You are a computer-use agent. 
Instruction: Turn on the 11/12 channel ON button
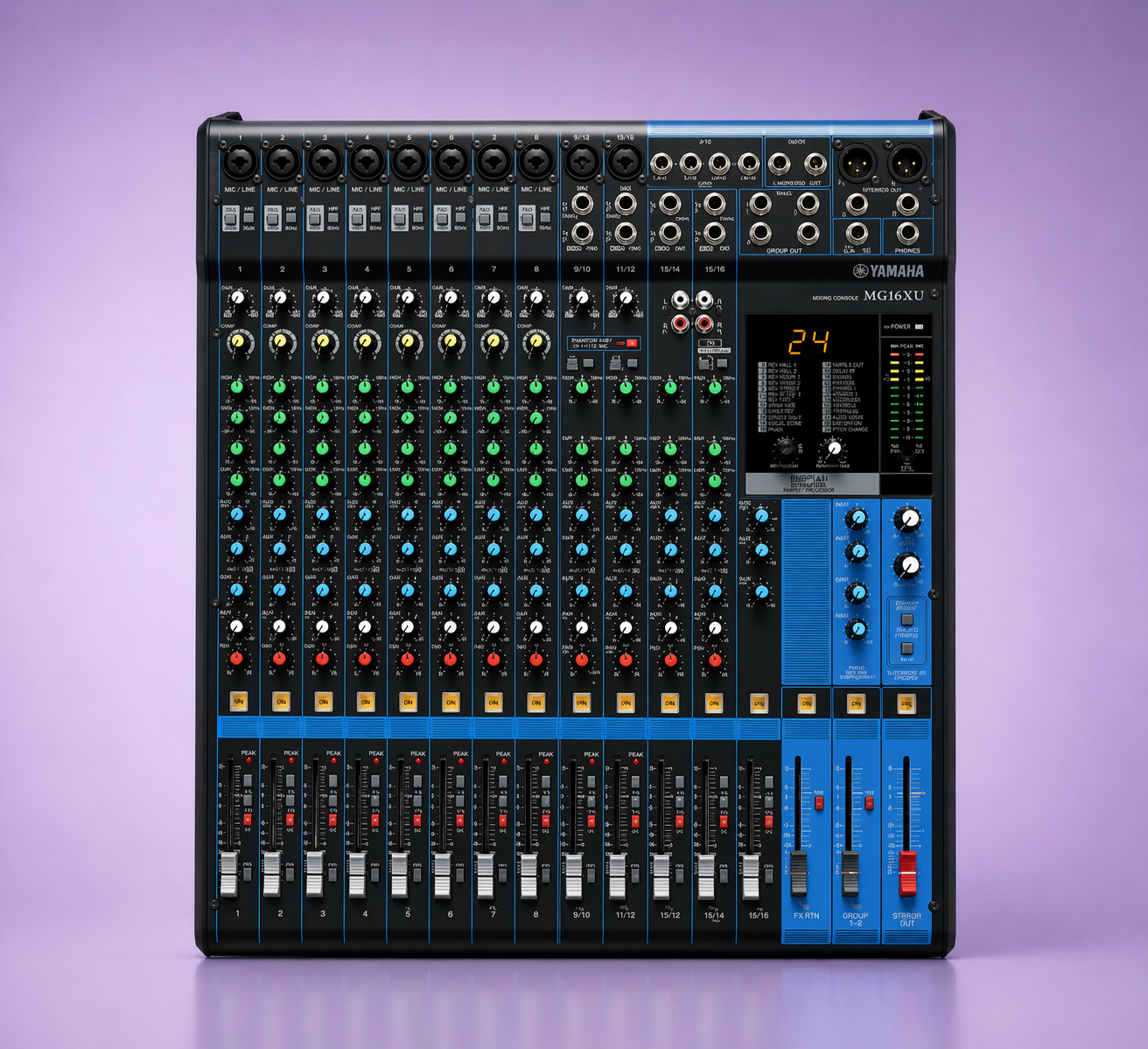[x=625, y=702]
